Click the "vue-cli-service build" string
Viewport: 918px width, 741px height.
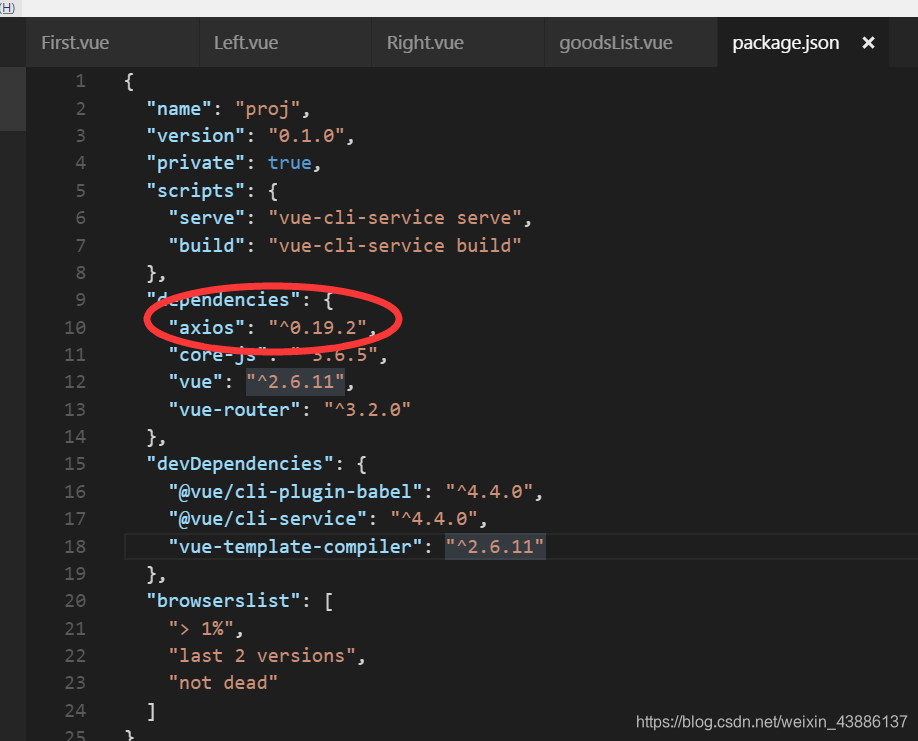[395, 245]
